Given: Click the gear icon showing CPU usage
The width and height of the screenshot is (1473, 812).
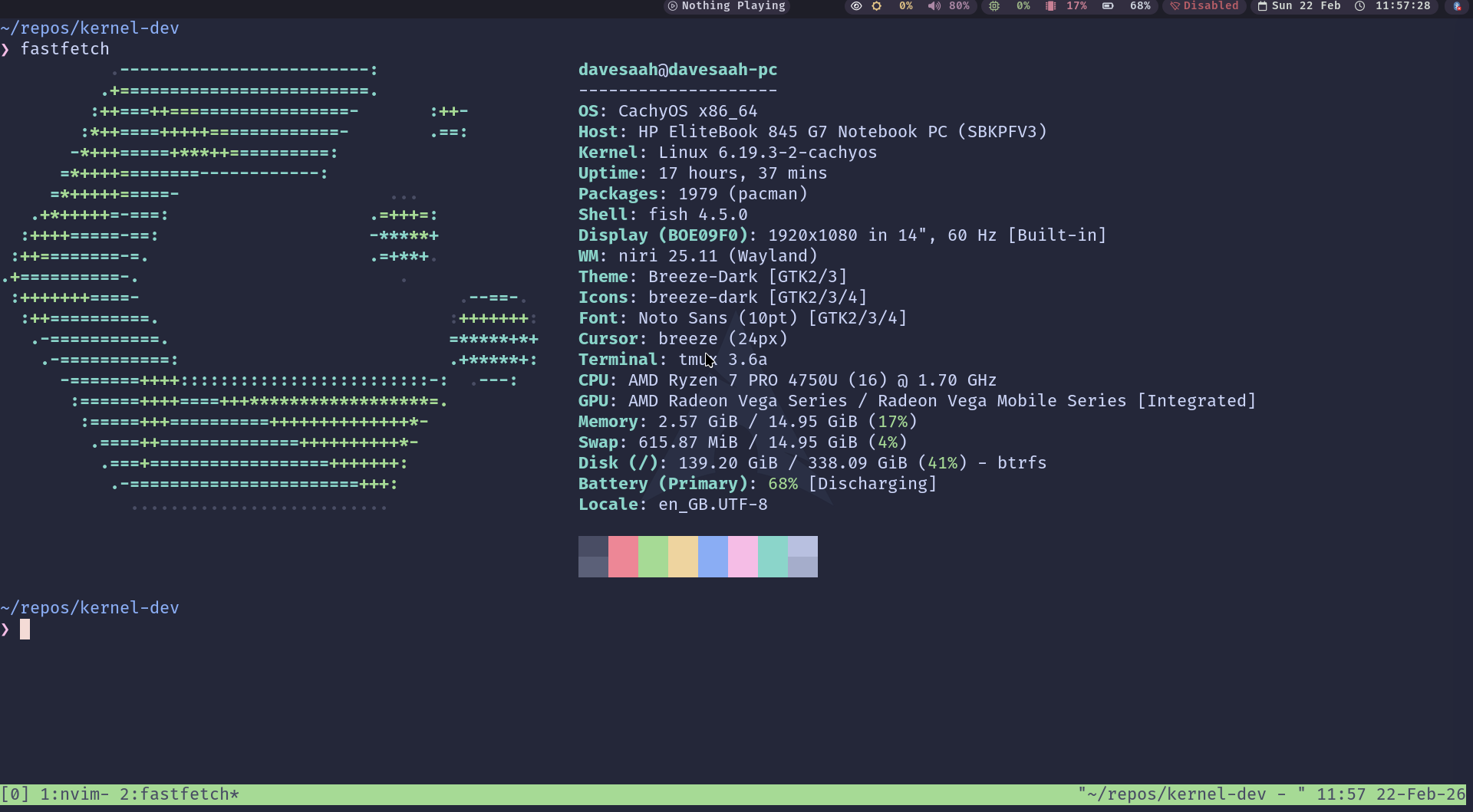Looking at the screenshot, I should 876,7.
